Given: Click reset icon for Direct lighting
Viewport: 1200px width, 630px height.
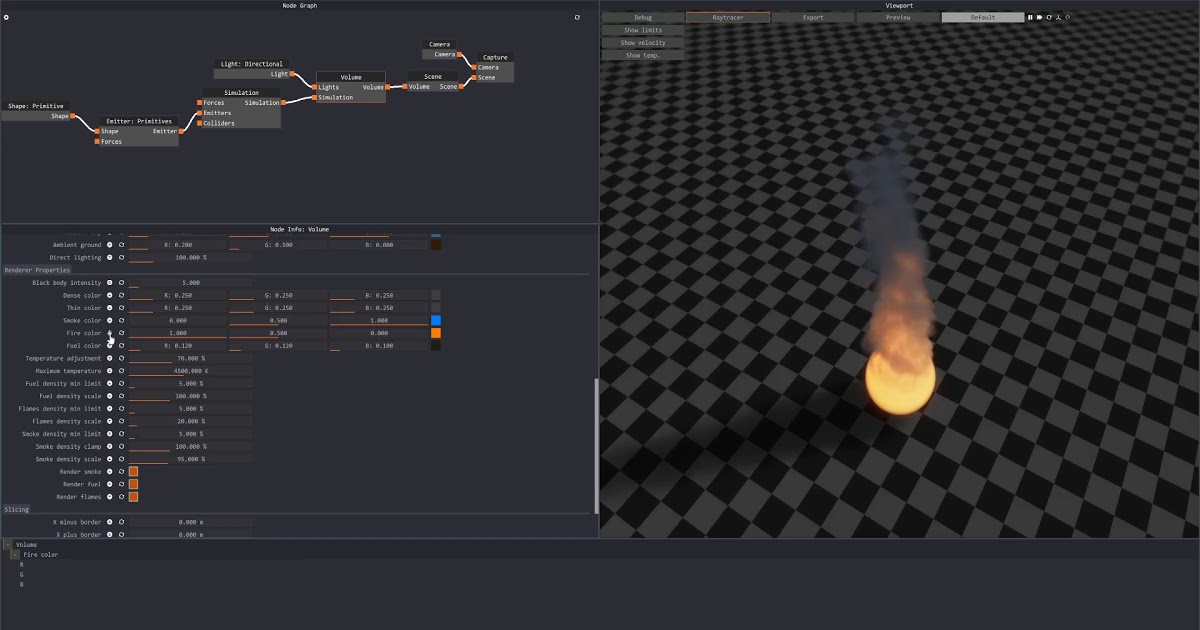Looking at the screenshot, I should click(121, 257).
